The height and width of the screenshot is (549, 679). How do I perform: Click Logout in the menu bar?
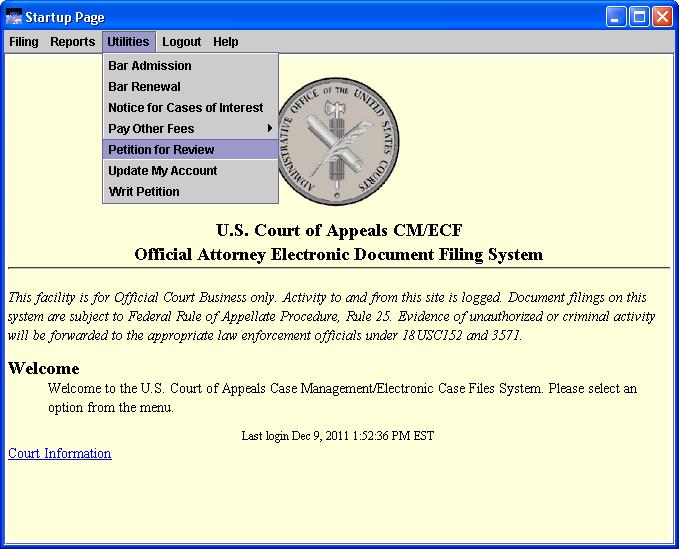(x=181, y=42)
